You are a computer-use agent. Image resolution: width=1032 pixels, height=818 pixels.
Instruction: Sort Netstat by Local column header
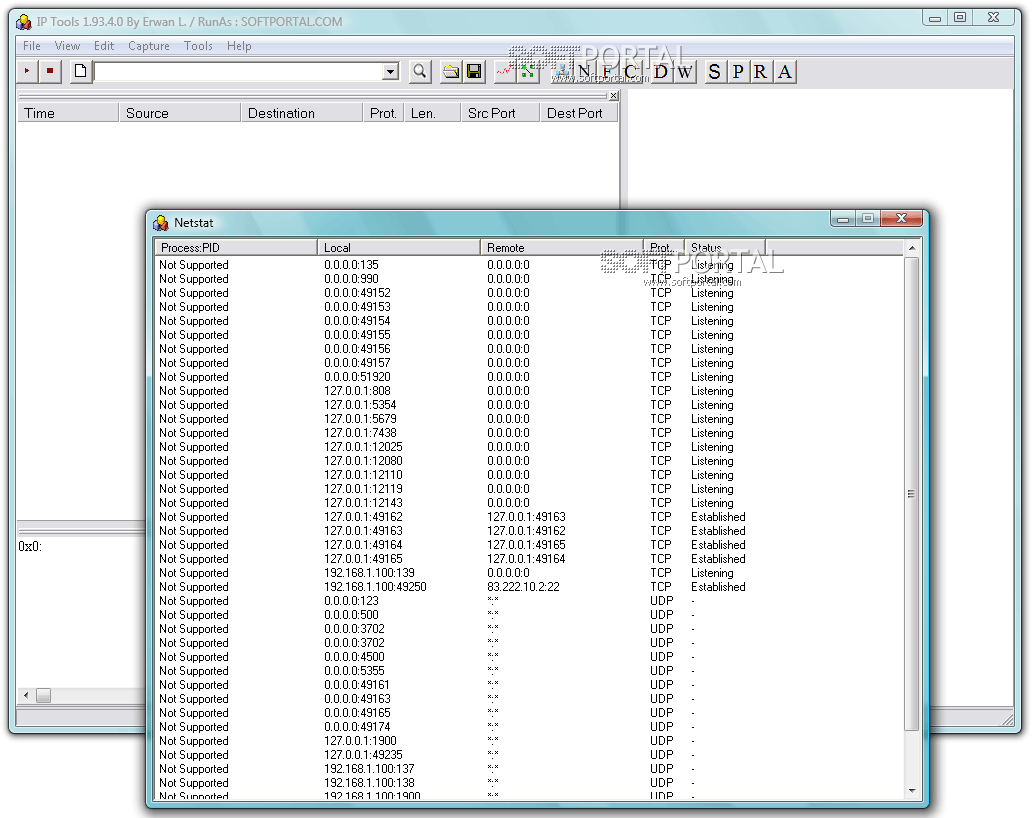(x=399, y=247)
